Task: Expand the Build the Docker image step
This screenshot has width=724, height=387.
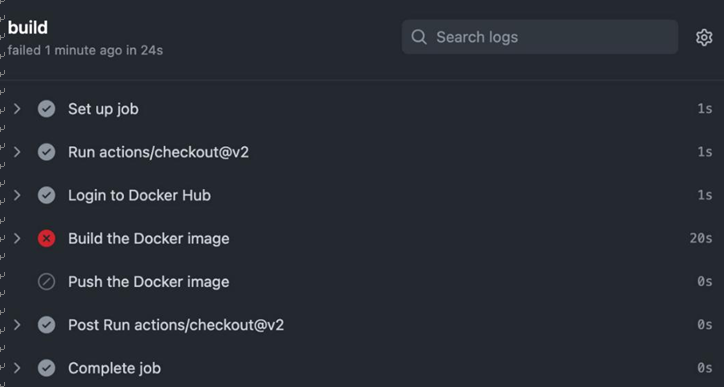Action: [17, 238]
